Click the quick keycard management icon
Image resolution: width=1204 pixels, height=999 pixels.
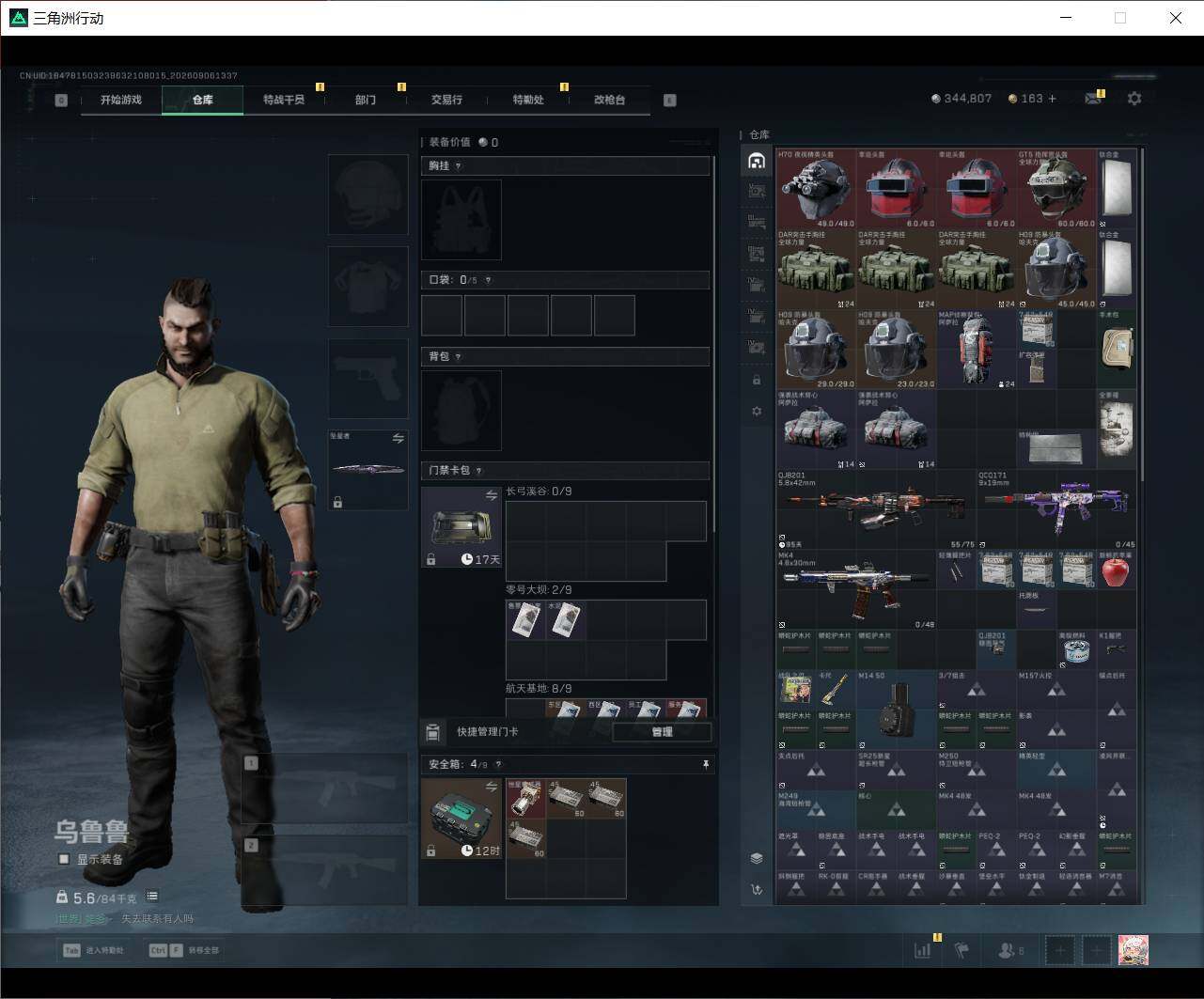tap(433, 732)
